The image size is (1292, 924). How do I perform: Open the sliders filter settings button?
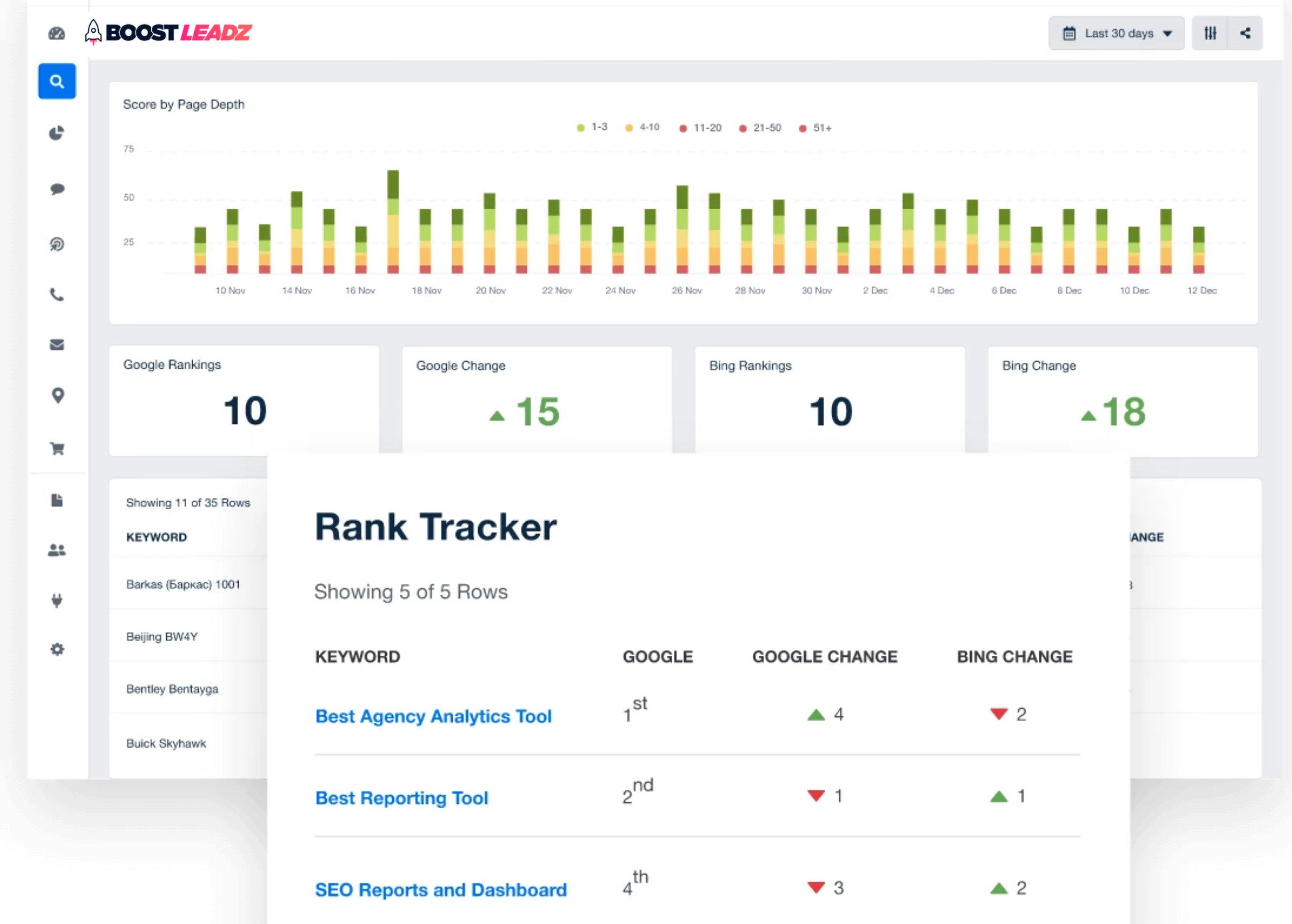1210,34
